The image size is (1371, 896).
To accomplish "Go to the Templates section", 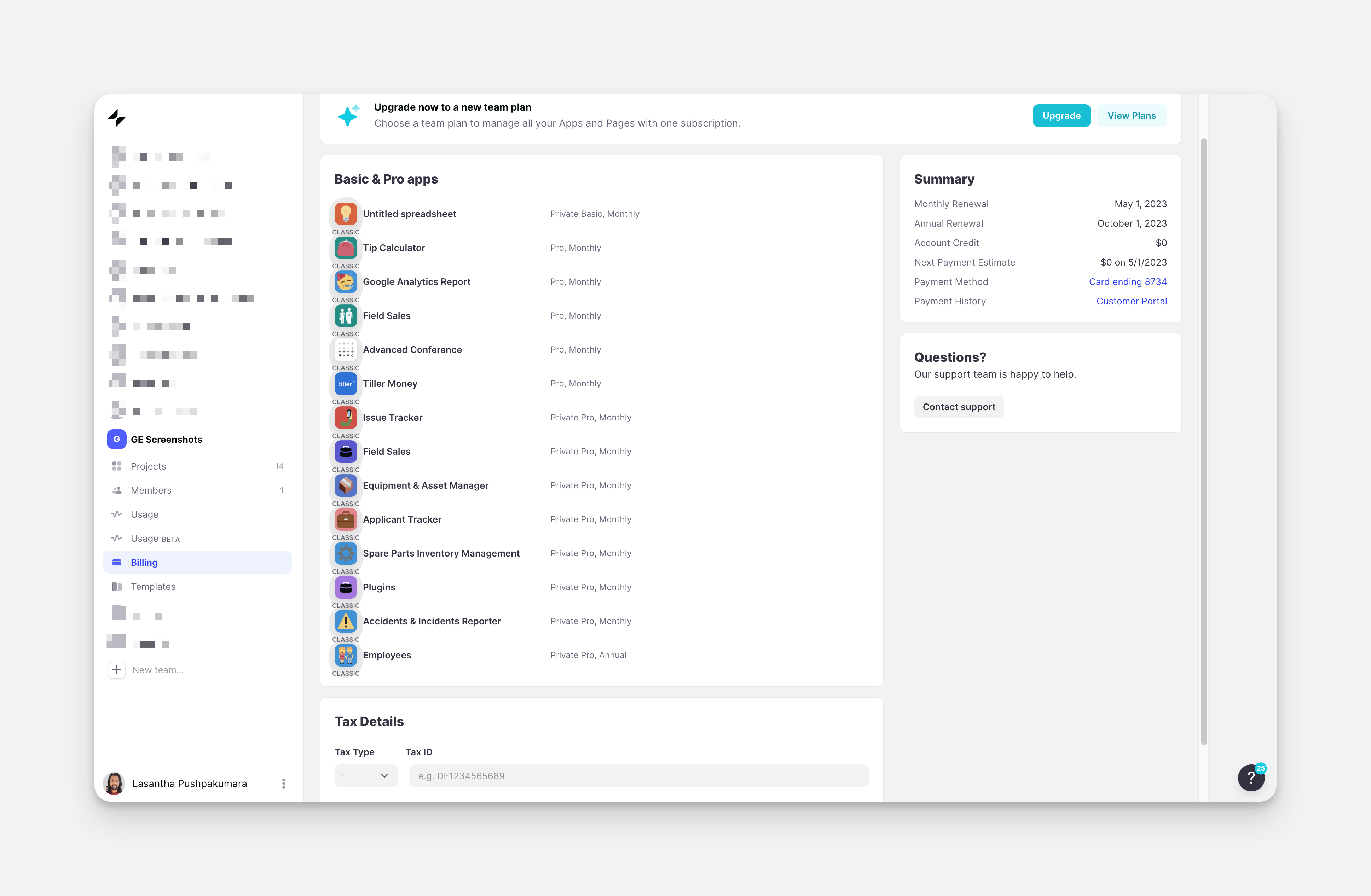I will (x=153, y=586).
